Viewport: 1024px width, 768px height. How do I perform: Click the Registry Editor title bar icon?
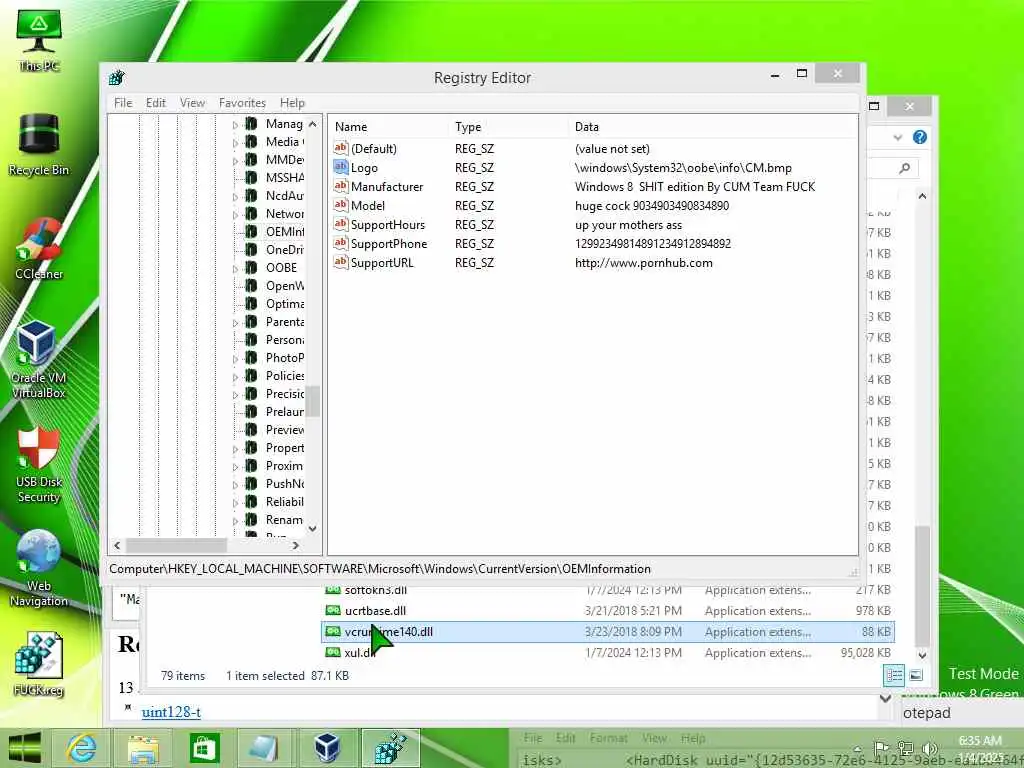pos(117,78)
